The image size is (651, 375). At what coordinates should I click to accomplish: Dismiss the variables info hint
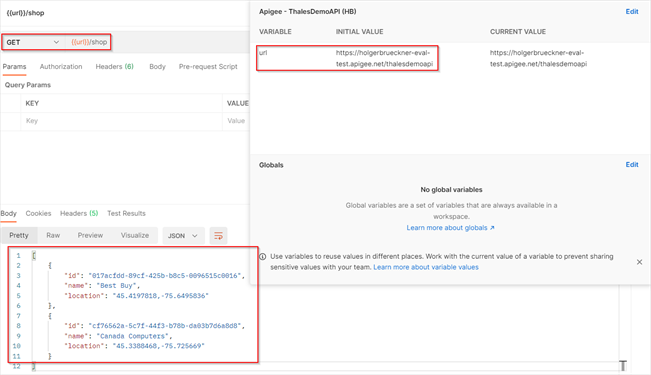coord(639,262)
